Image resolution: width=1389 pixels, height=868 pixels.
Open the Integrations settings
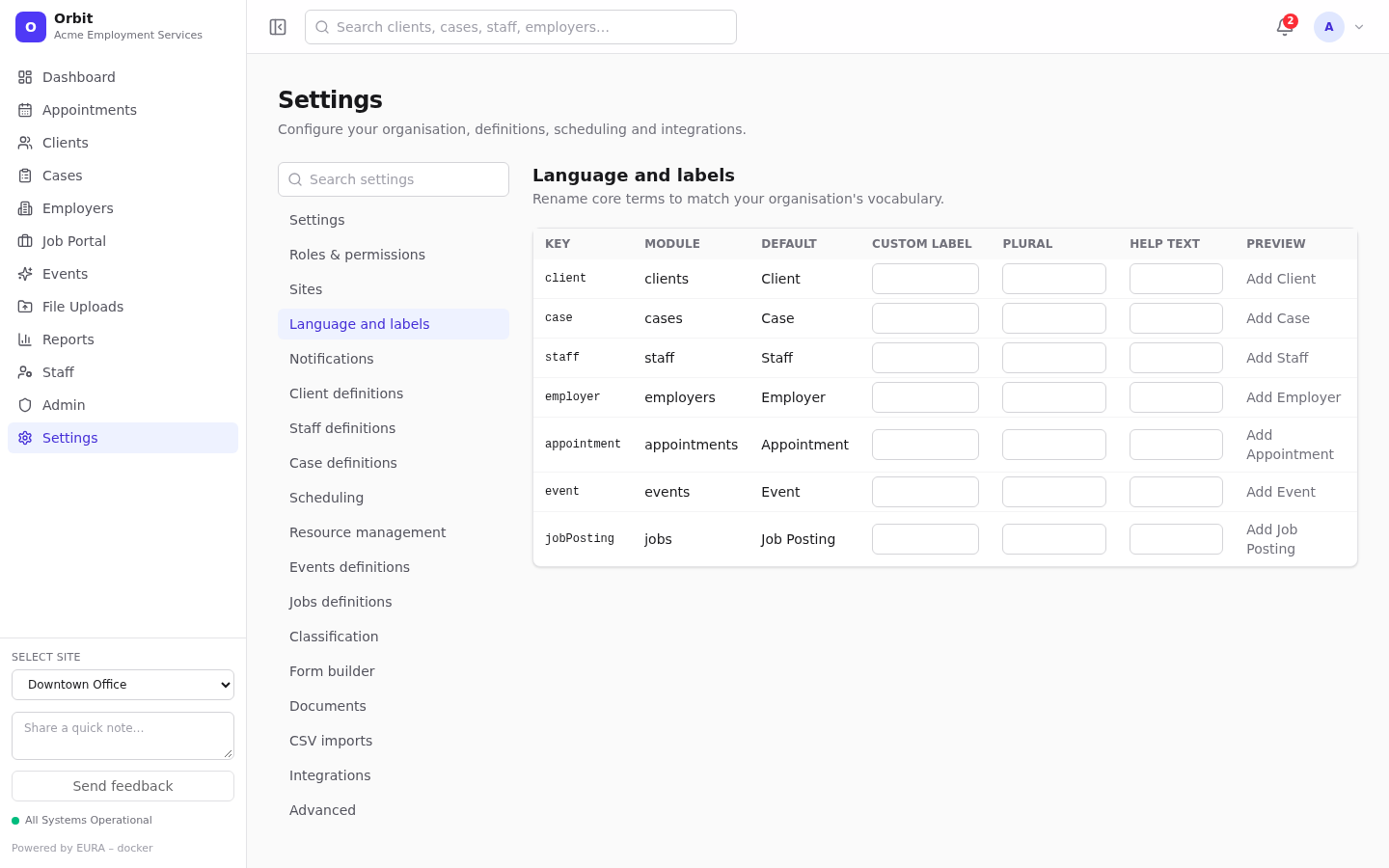click(x=394, y=775)
